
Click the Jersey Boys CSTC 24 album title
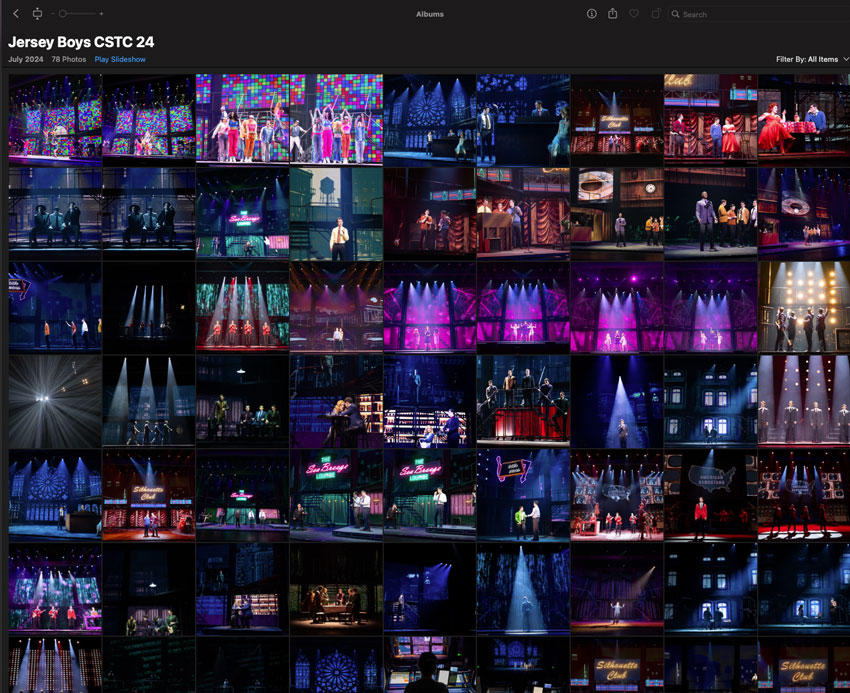click(81, 42)
